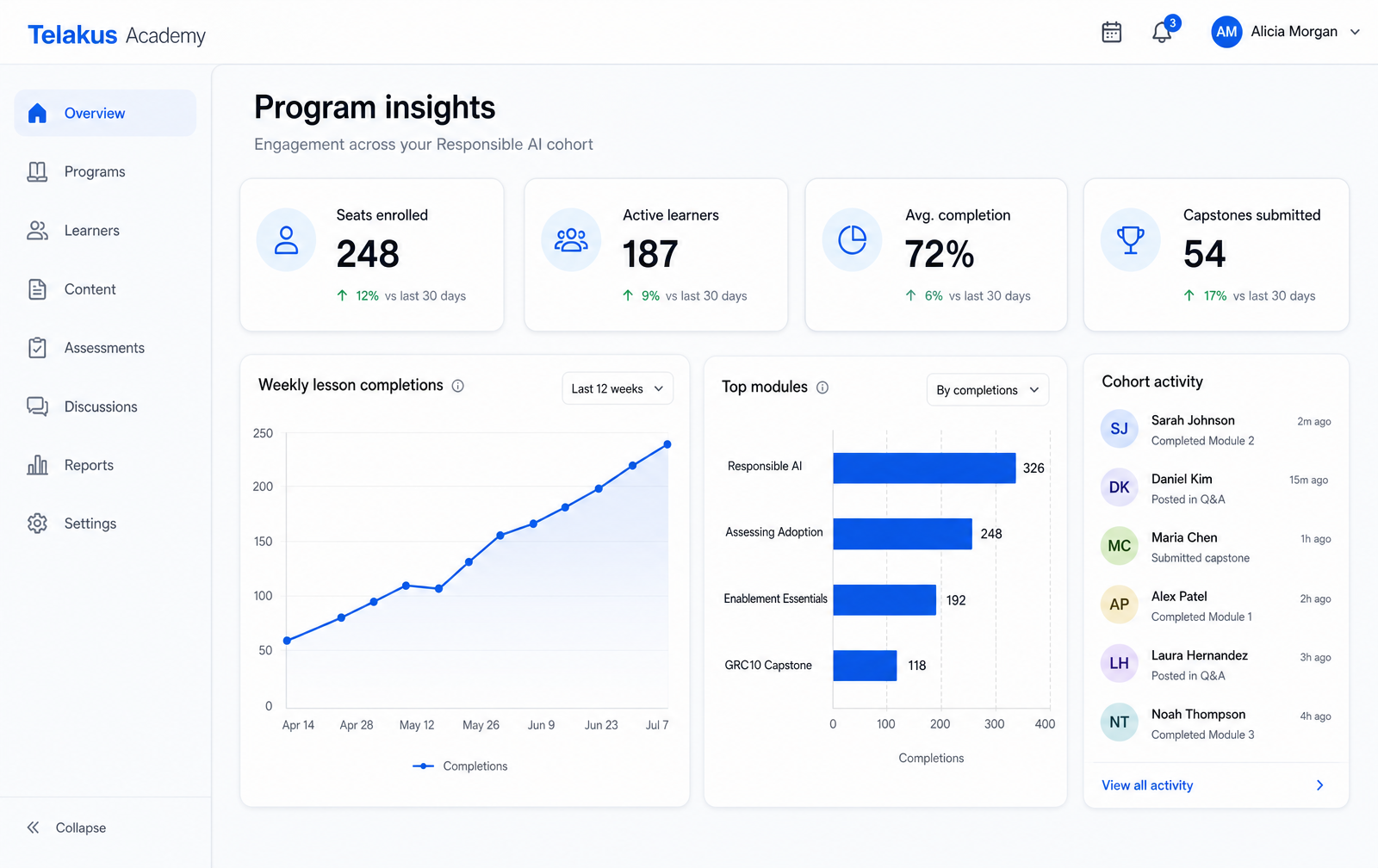Click the Active learners group icon
This screenshot has height=868, width=1378.
(x=571, y=240)
